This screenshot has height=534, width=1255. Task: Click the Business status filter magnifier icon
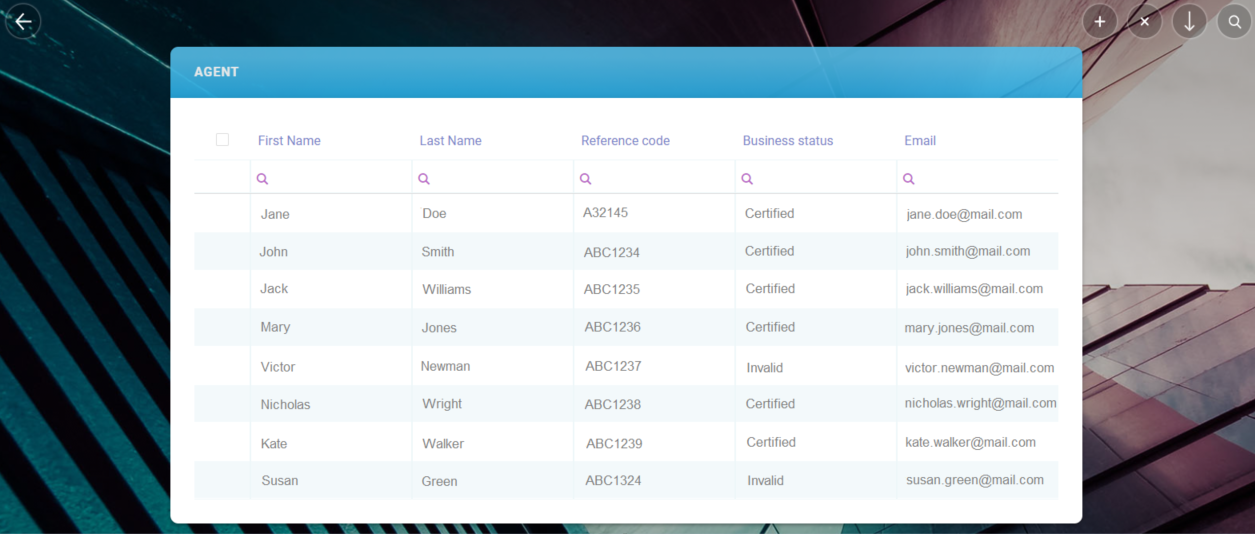747,179
